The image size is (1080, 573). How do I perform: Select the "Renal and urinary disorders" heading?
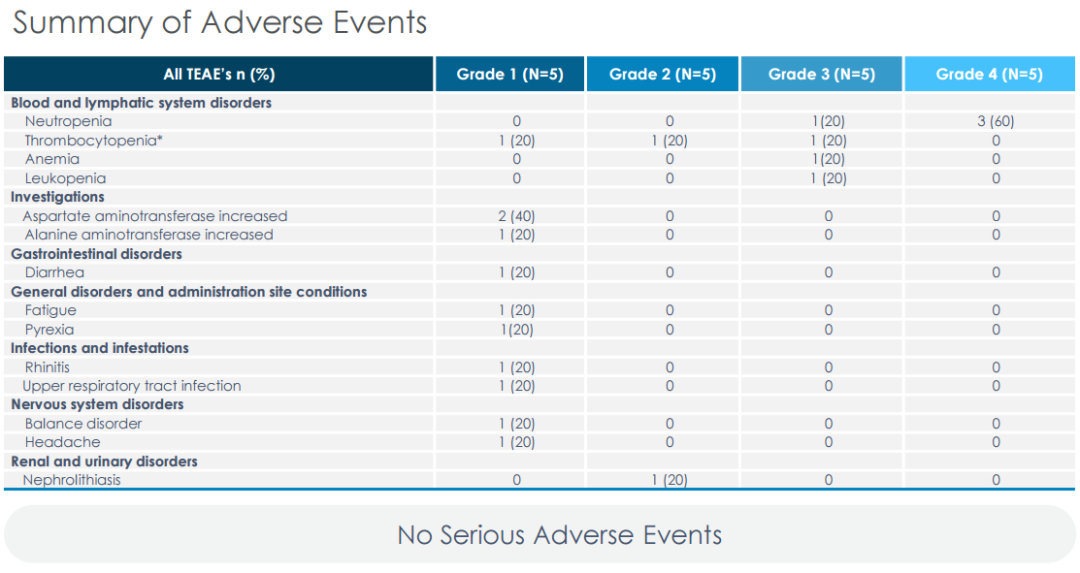pos(104,462)
